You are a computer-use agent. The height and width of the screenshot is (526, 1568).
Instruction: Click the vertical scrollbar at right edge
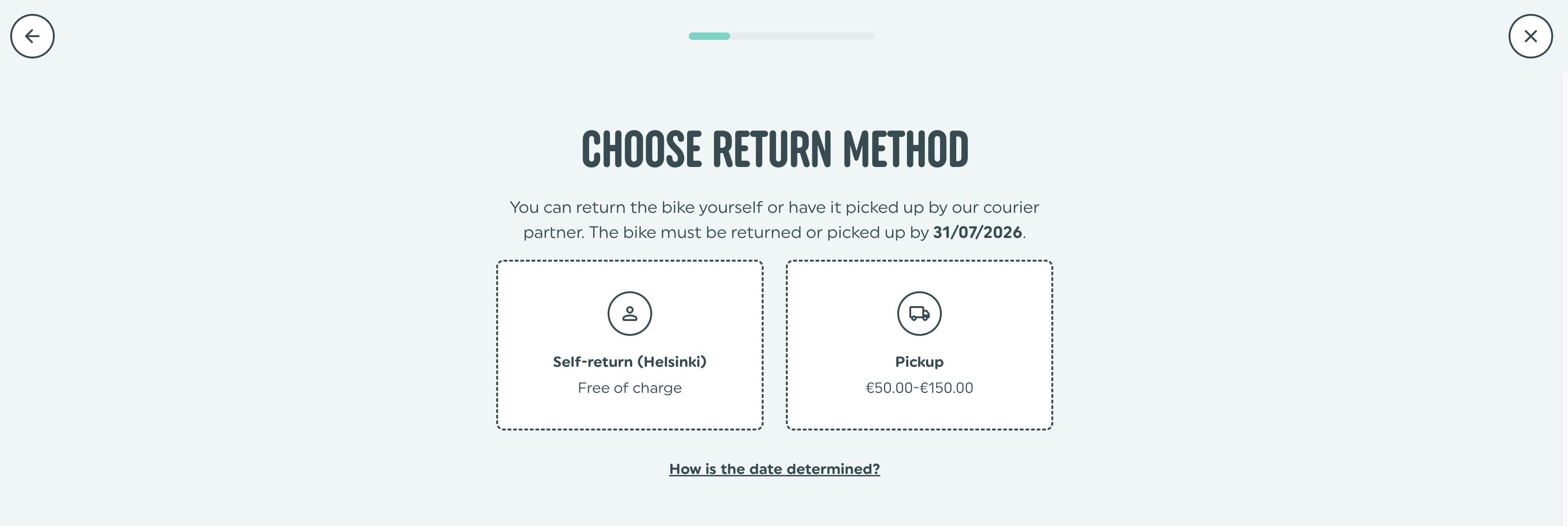tap(1564, 298)
